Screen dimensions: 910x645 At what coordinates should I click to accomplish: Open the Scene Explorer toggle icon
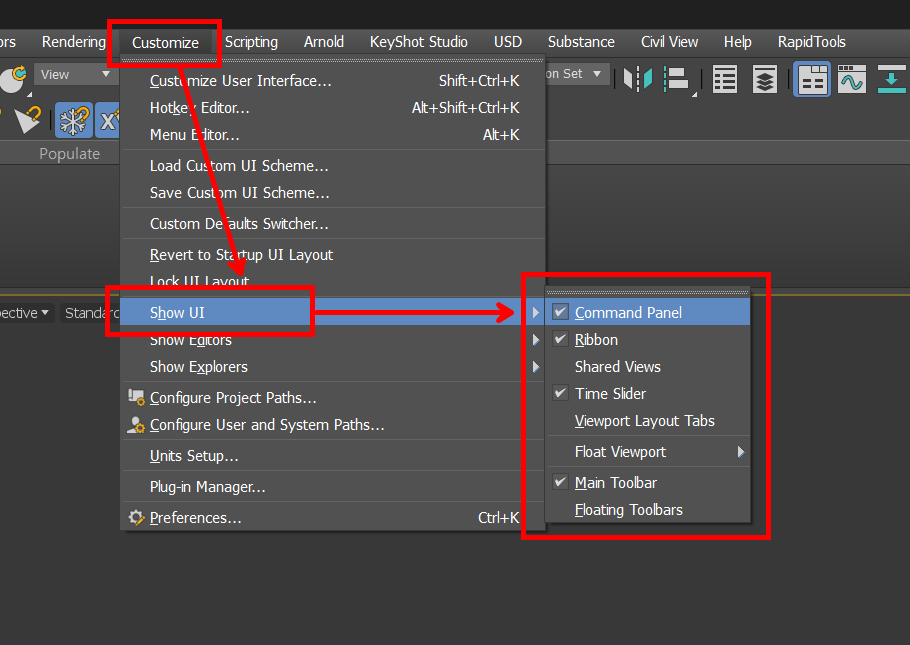(725, 80)
